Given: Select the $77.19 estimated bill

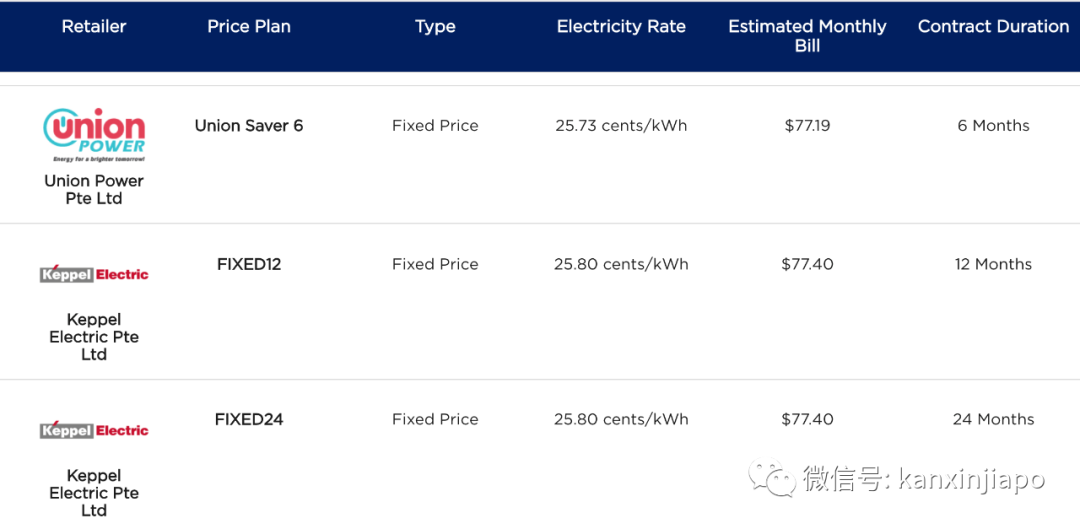Looking at the screenshot, I should pyautogui.click(x=807, y=126).
